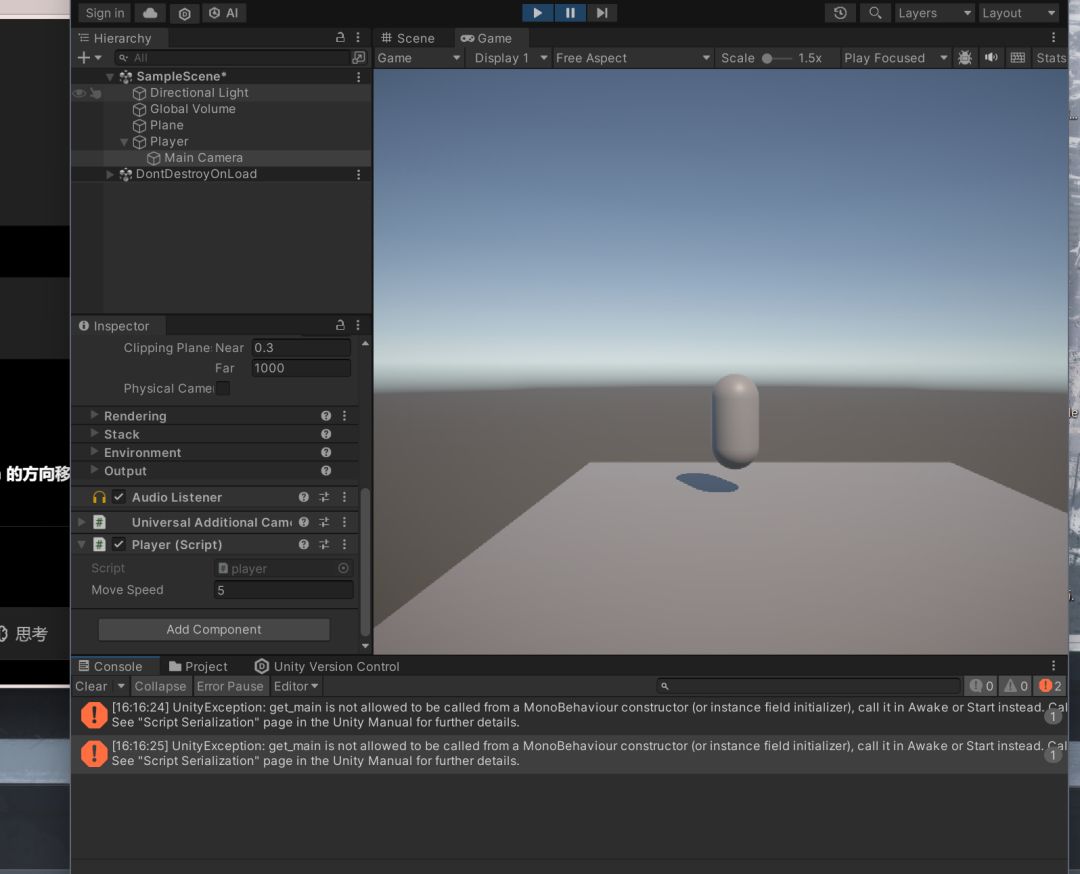The width and height of the screenshot is (1080, 874).
Task: Expand the Environment section
Action: [x=94, y=452]
